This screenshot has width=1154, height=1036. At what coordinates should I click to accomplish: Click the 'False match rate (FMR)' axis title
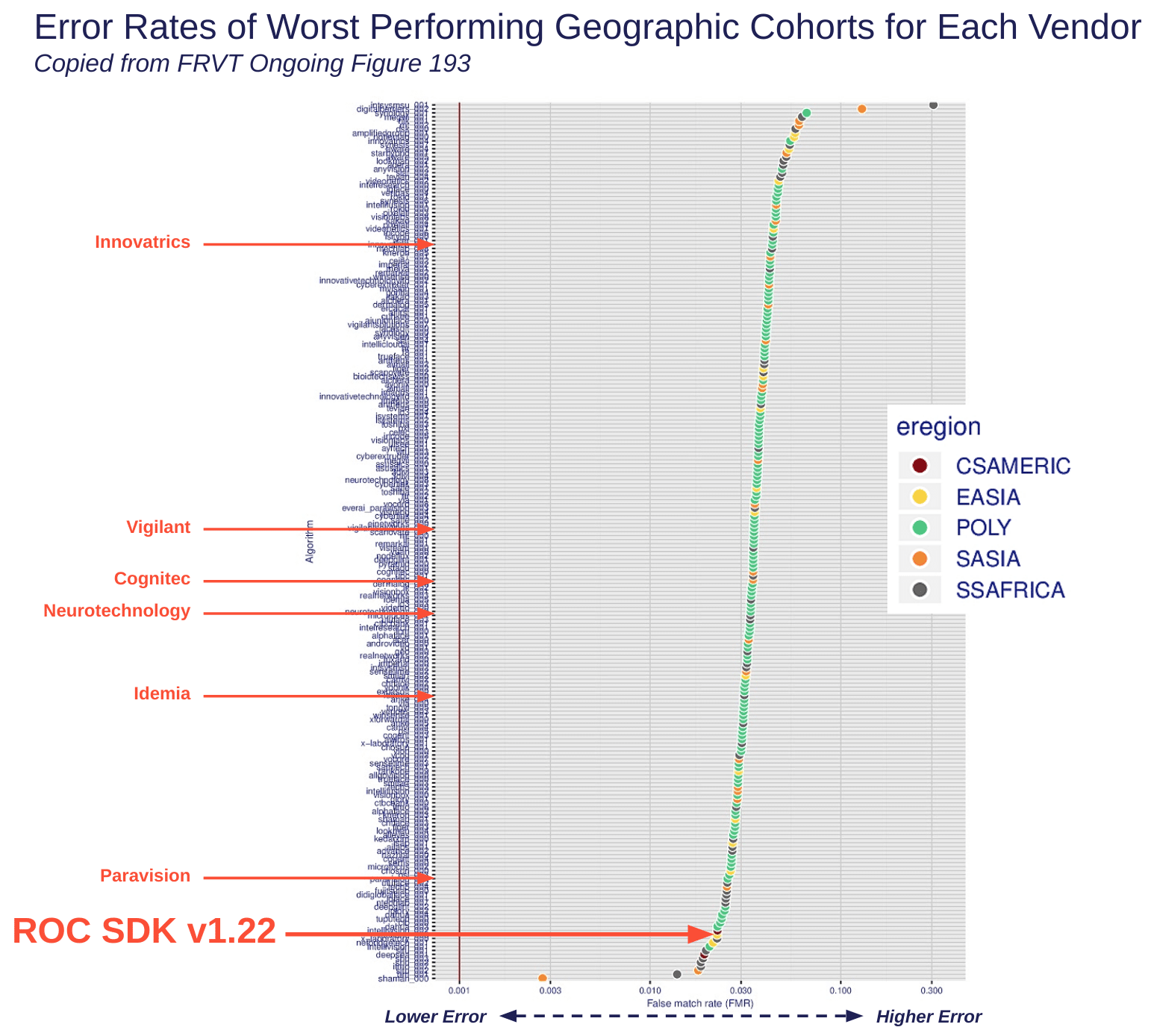click(x=699, y=1004)
